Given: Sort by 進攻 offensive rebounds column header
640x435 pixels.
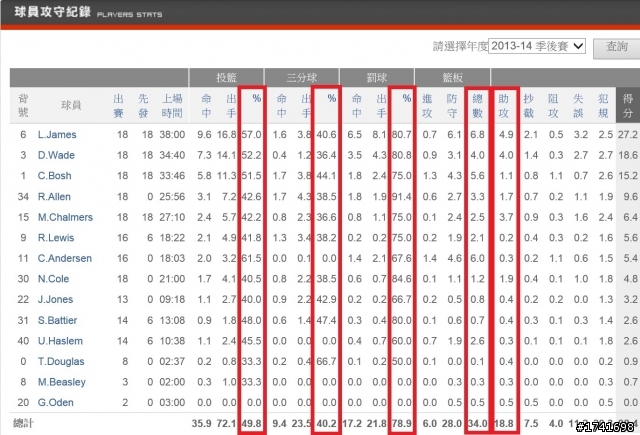Looking at the screenshot, I should pyautogui.click(x=427, y=106).
